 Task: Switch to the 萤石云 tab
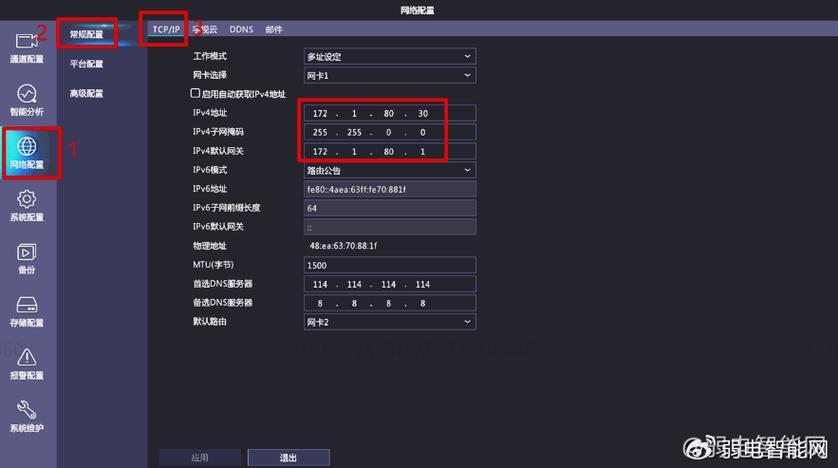tap(206, 29)
